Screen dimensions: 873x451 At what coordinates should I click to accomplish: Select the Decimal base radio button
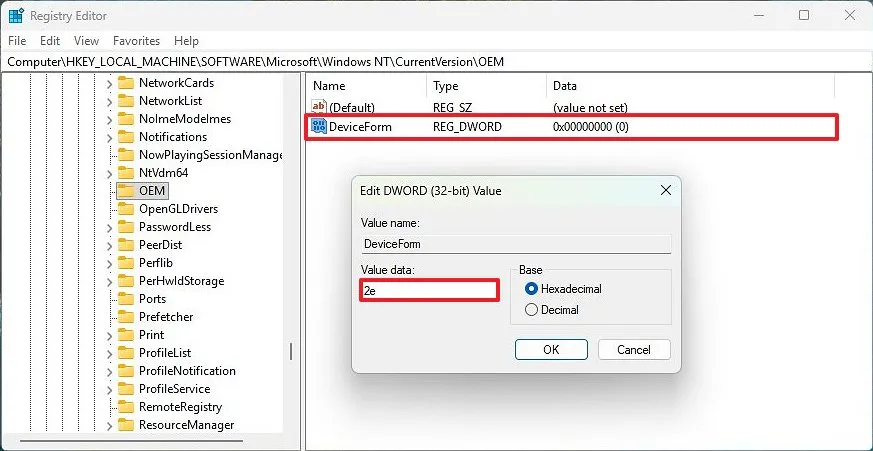coord(532,310)
